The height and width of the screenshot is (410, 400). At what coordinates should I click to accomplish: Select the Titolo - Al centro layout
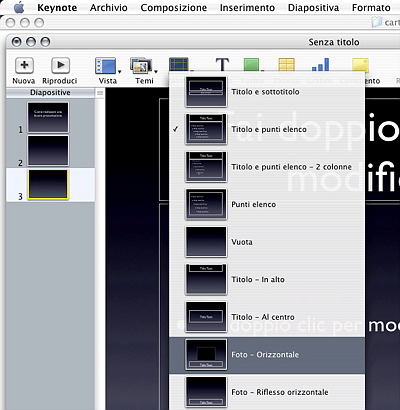[x=267, y=317]
